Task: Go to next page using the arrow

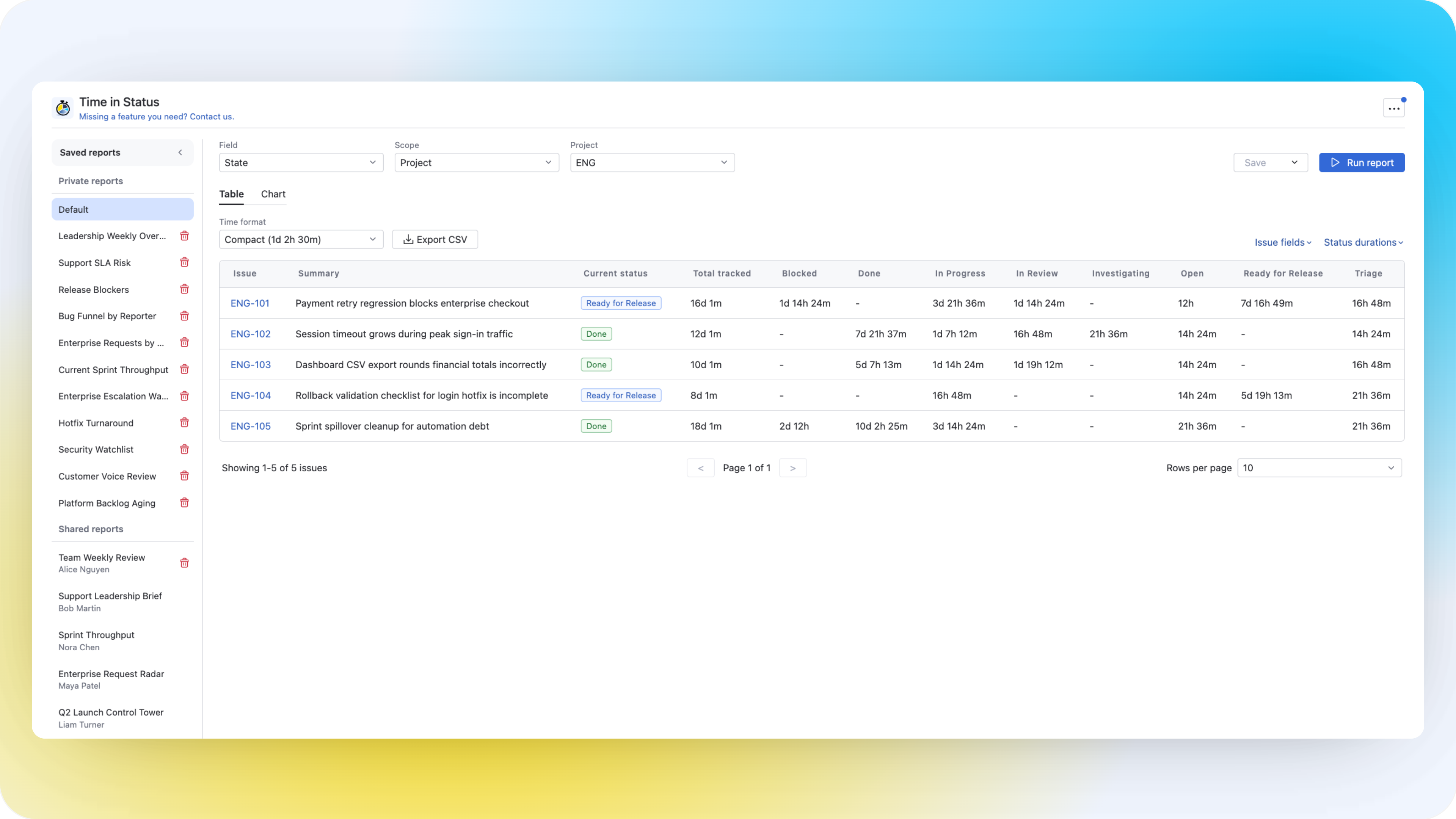Action: (x=792, y=468)
